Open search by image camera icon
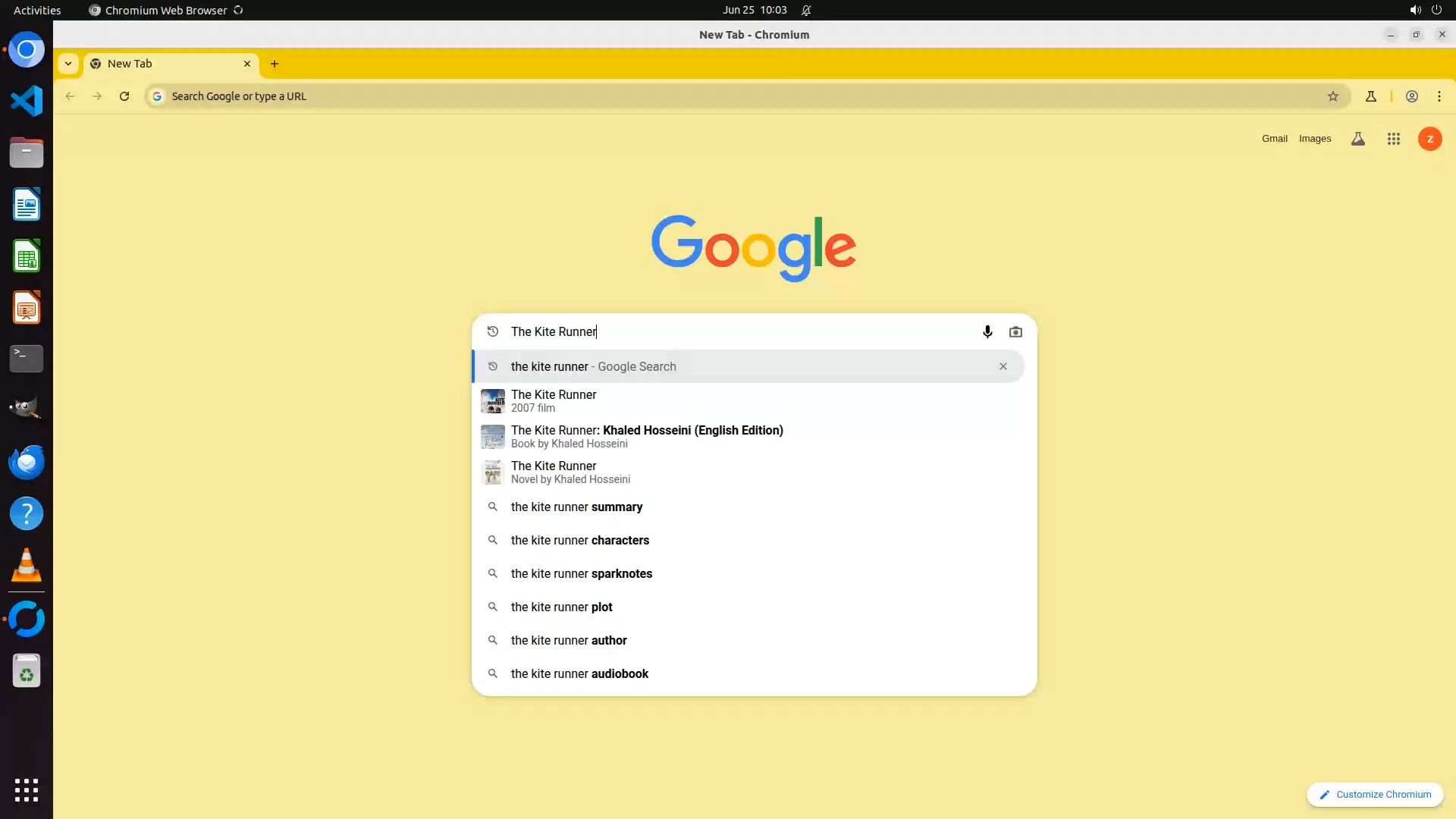The height and width of the screenshot is (819, 1456). point(1015,331)
